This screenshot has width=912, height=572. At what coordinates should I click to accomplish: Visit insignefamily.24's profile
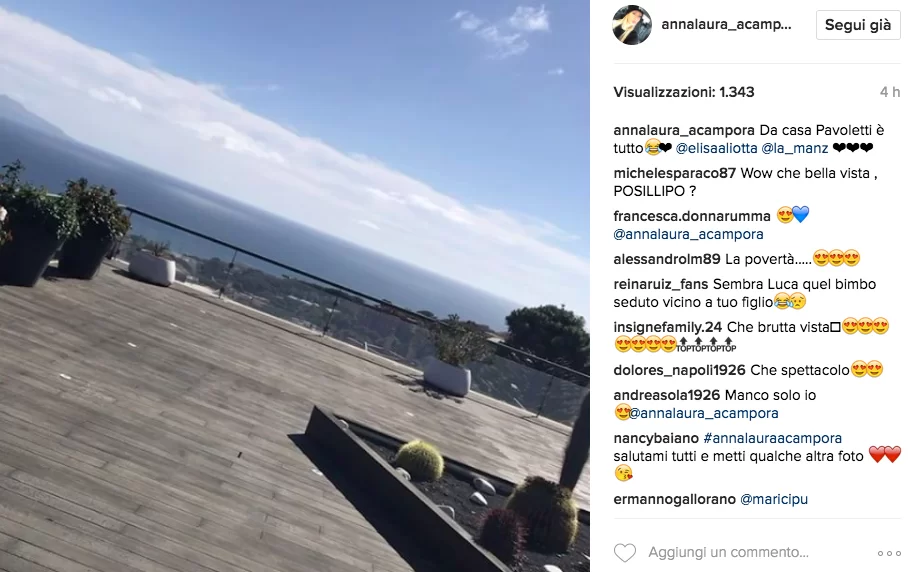pyautogui.click(x=668, y=327)
